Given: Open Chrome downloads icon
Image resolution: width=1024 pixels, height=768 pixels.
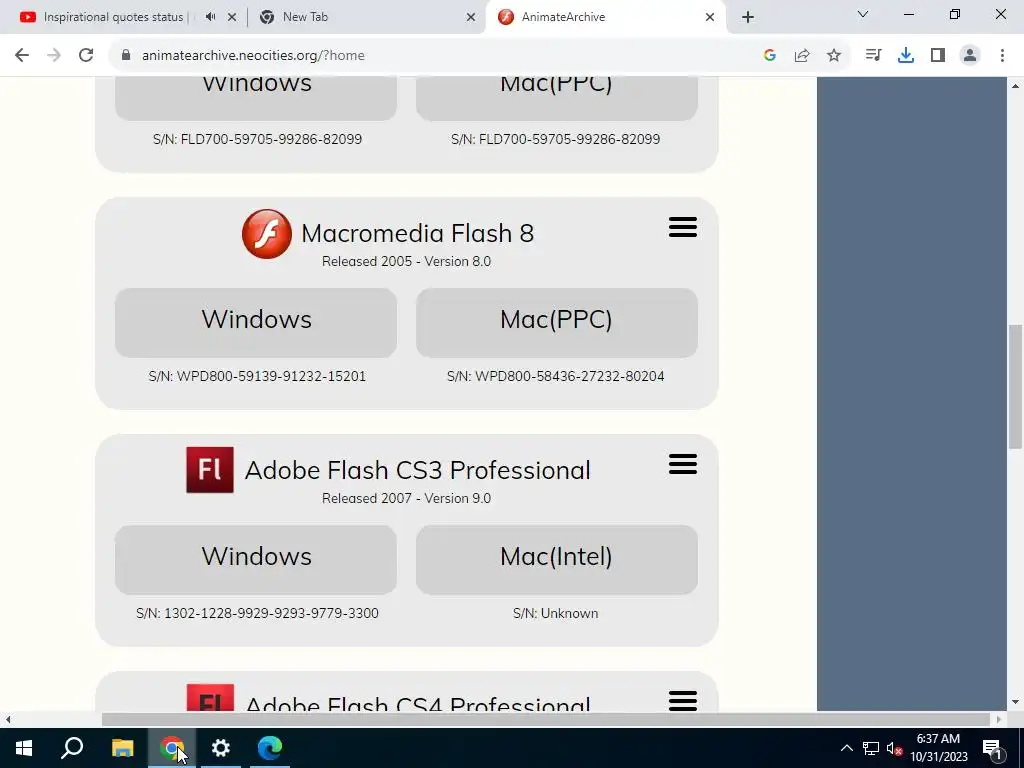Looking at the screenshot, I should 905,56.
